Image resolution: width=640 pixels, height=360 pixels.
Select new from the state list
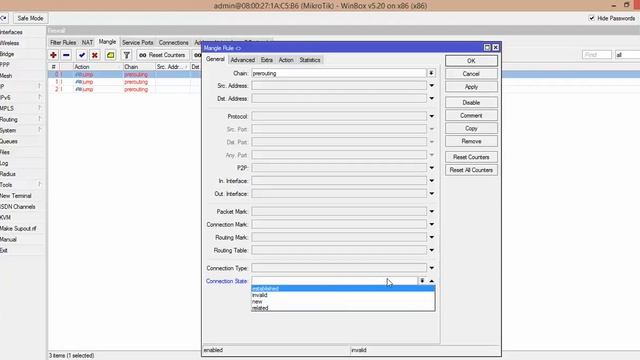(x=343, y=302)
